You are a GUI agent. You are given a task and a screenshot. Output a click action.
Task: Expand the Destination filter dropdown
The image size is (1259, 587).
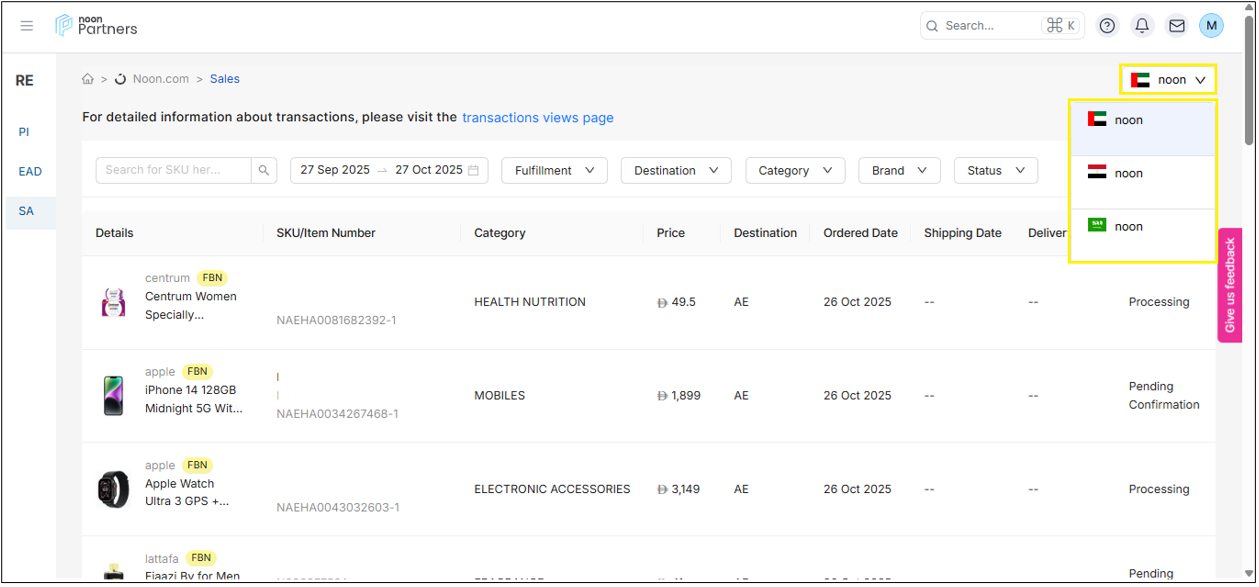[676, 171]
